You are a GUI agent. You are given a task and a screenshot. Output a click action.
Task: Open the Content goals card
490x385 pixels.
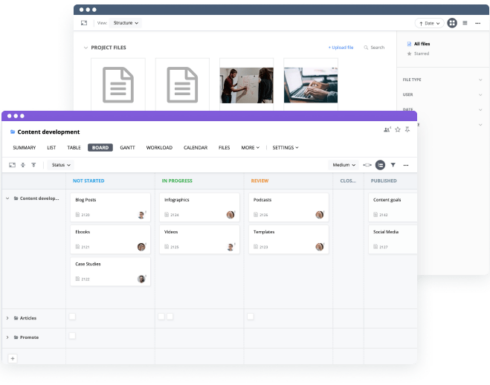[393, 207]
